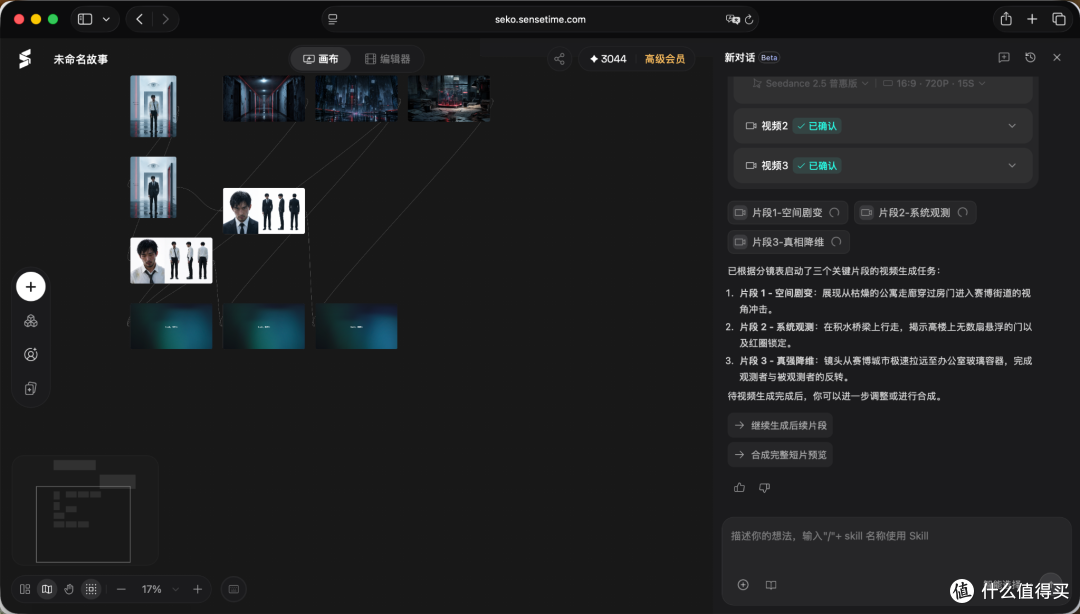
Task: Open the 片段1-空间剧变 generation chip
Action: coord(787,213)
